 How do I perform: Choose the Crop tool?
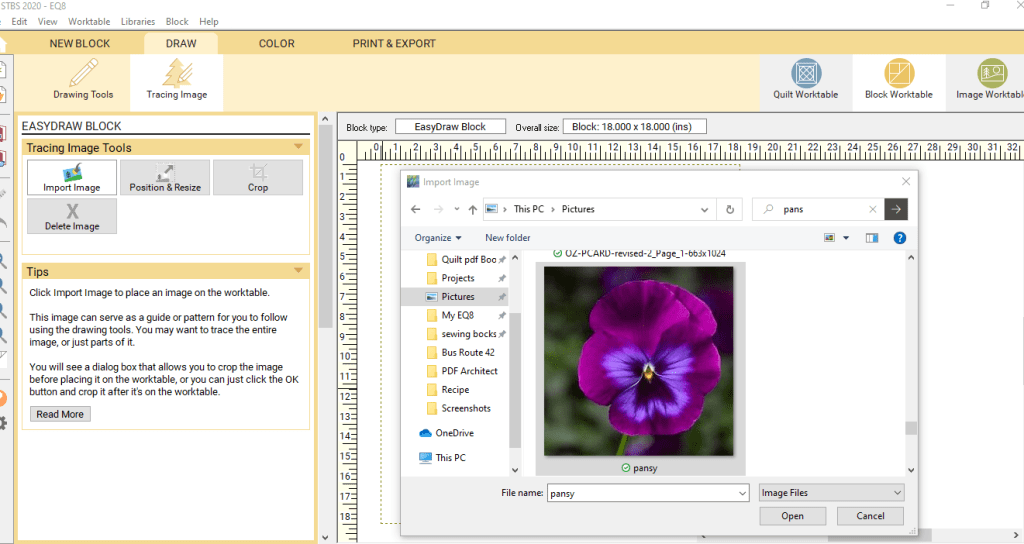pyautogui.click(x=258, y=177)
